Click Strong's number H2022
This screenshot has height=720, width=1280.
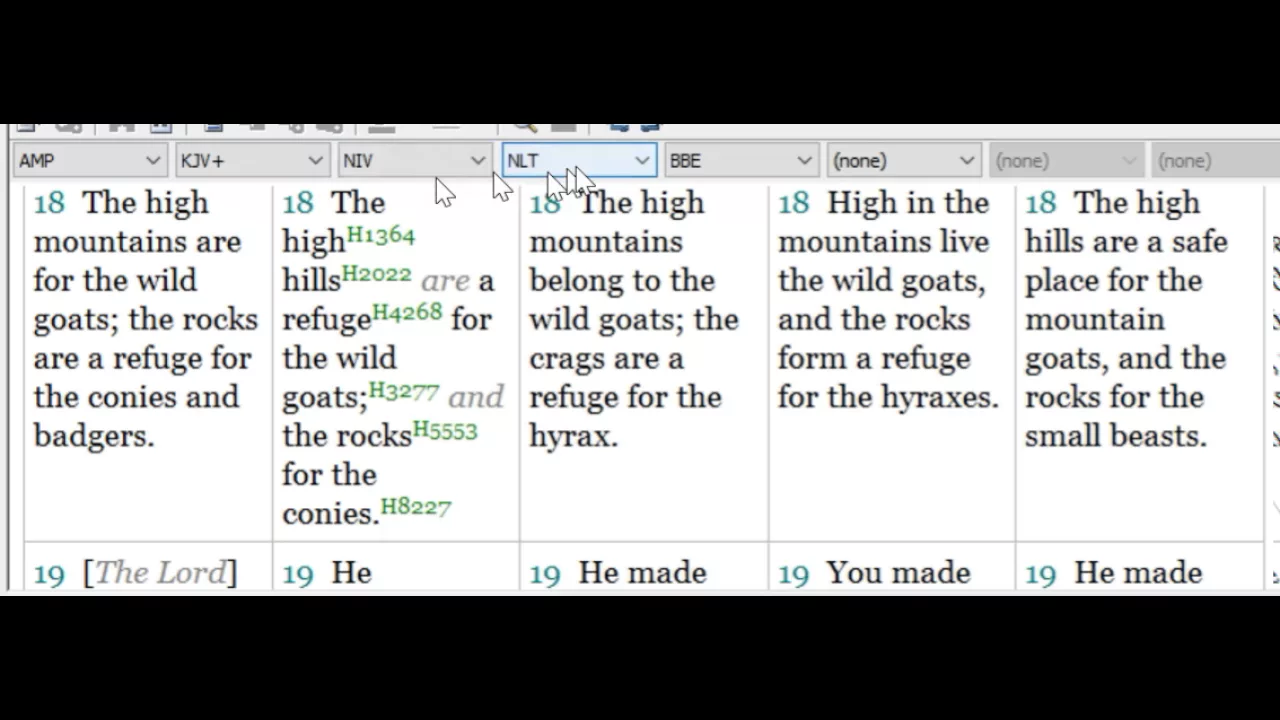click(377, 274)
